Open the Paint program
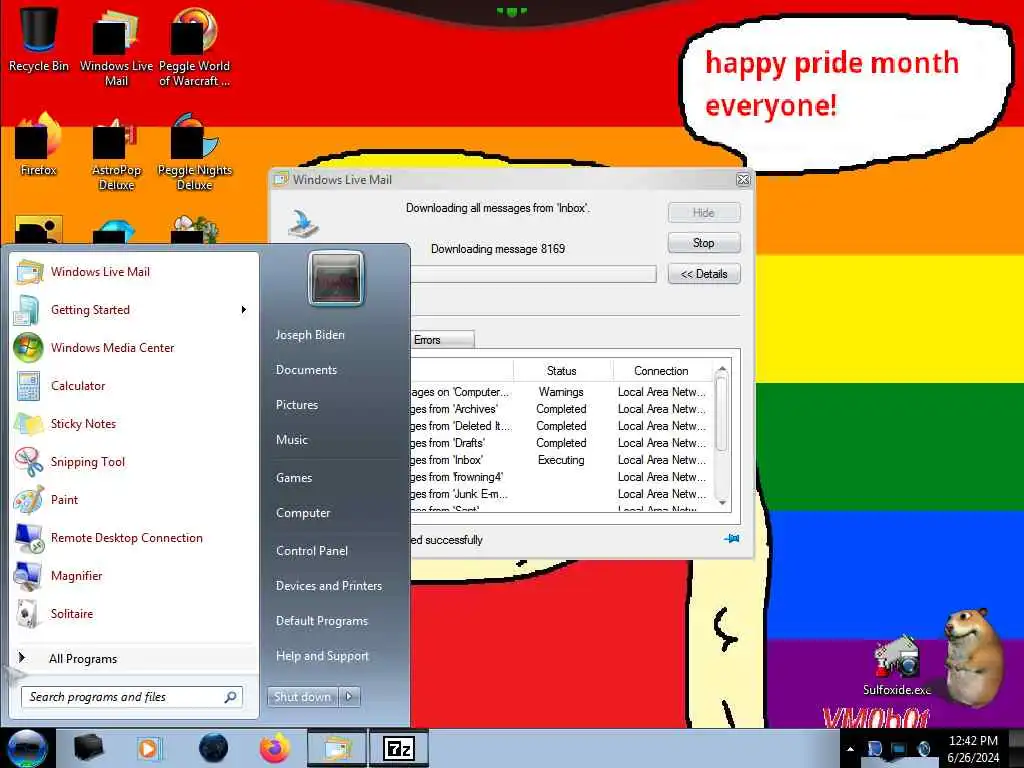Screen dimensions: 1024x768 (x=134, y=500)
